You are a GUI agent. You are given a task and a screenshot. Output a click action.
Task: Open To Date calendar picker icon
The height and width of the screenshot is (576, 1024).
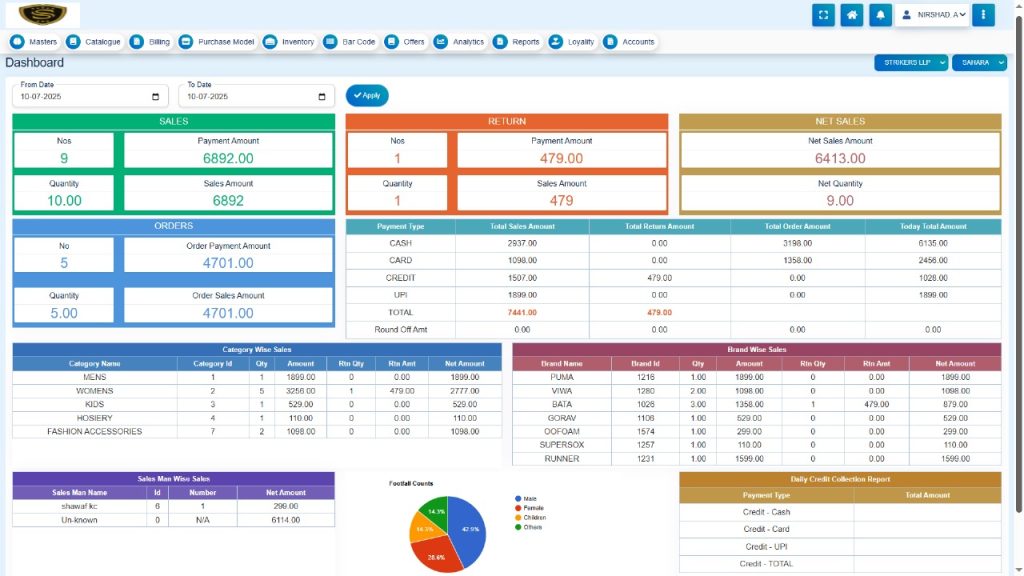pos(321,97)
